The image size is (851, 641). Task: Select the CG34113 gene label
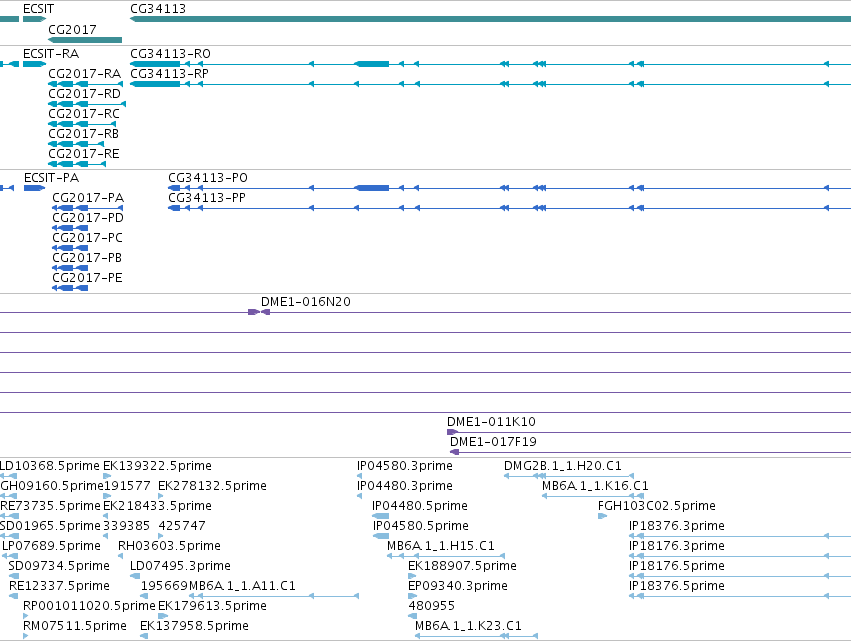157,9
